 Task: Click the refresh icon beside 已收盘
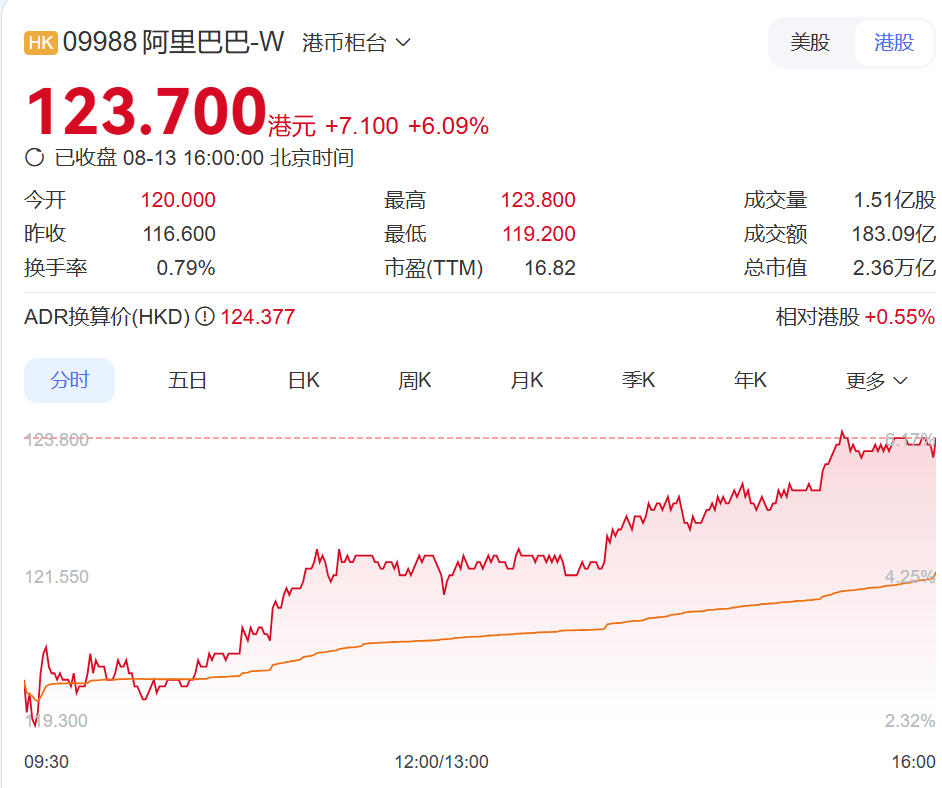coord(35,157)
